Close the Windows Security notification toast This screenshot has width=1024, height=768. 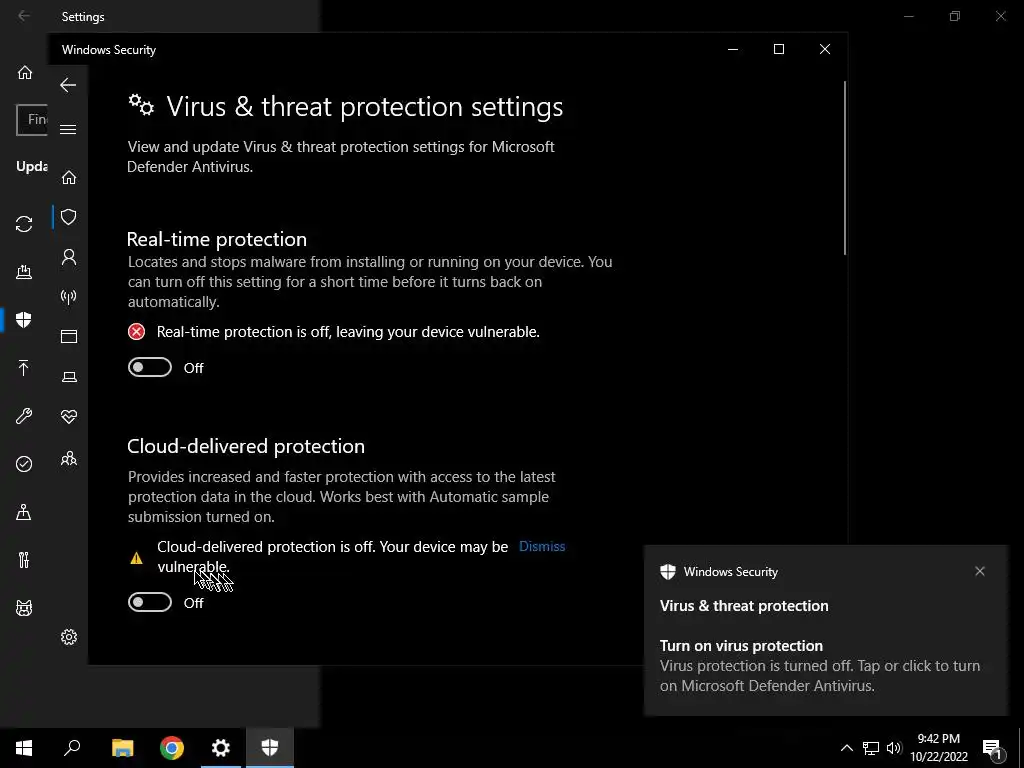[980, 571]
